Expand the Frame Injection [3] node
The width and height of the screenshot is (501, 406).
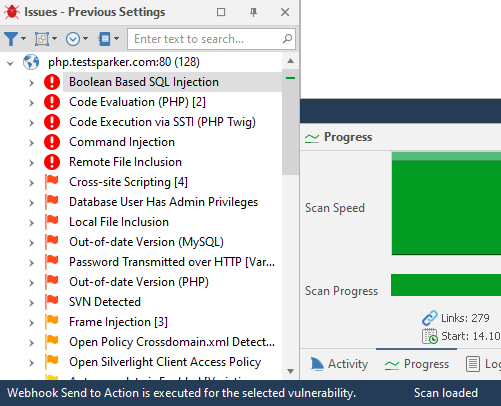[31, 323]
